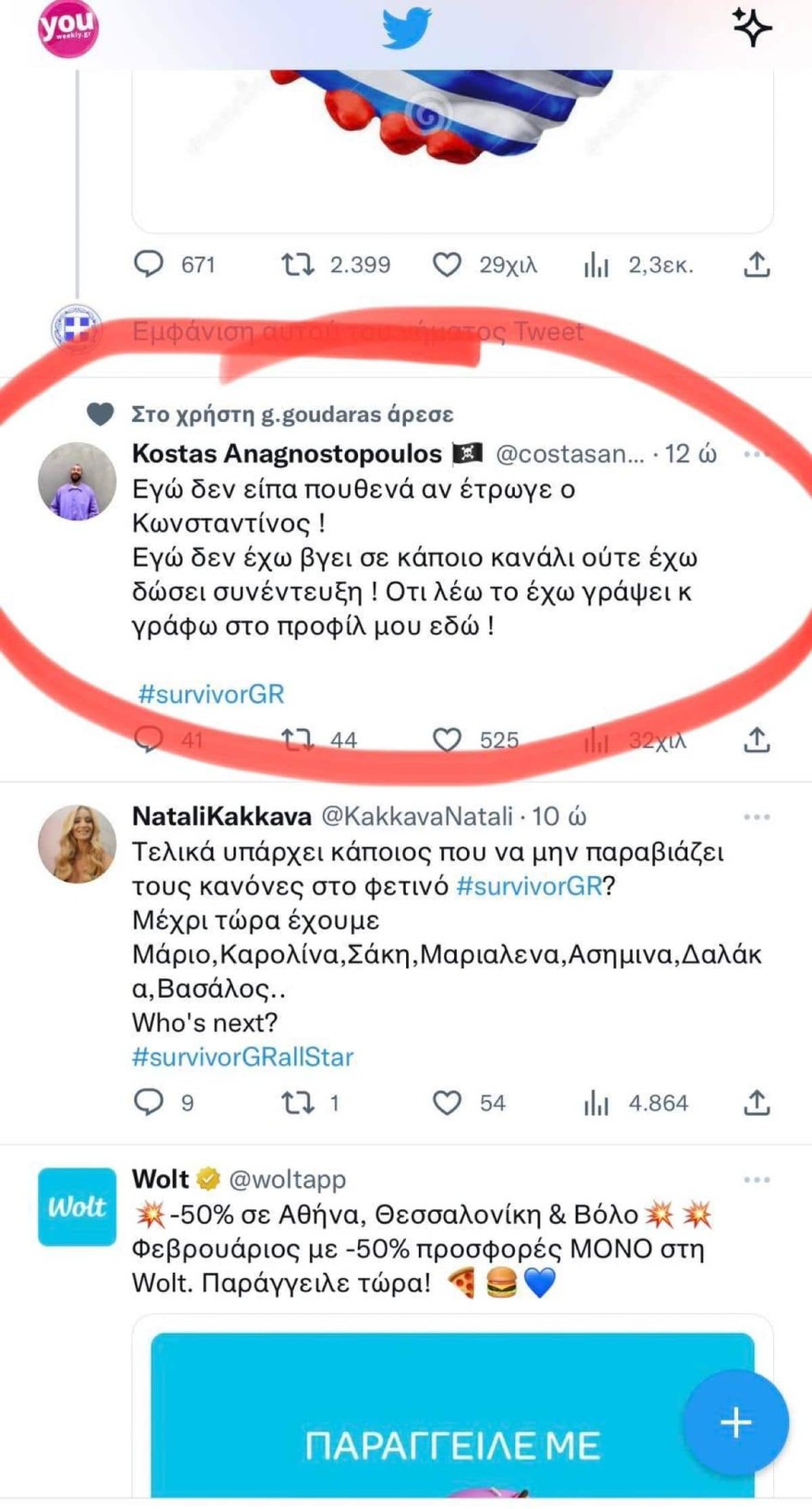Viewport: 812px width, 1509px height.
Task: Check Wolt's verified badge
Action: (x=207, y=1178)
